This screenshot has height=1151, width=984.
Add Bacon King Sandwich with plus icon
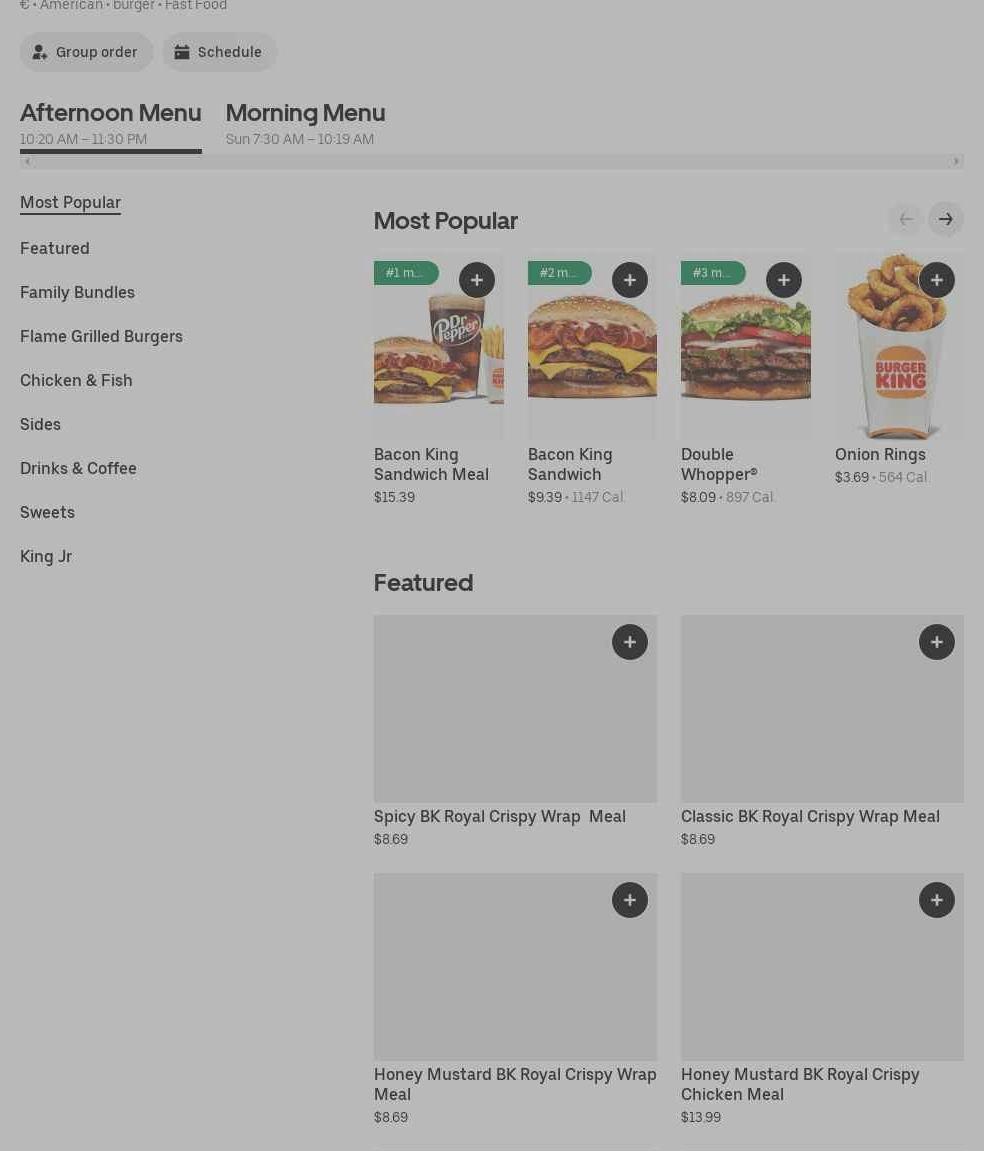pos(630,280)
